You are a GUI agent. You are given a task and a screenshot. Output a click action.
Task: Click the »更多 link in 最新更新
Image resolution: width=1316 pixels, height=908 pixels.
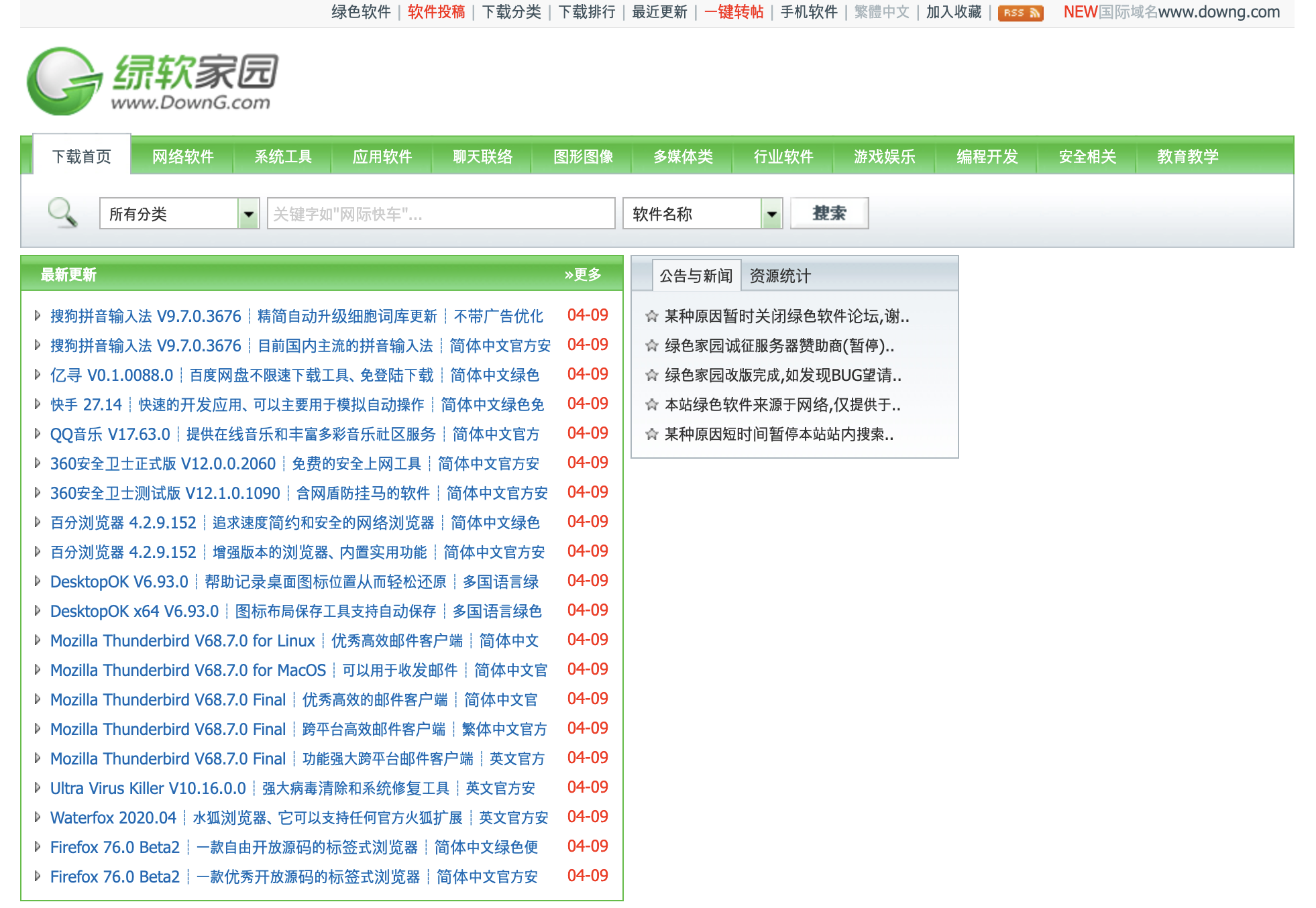coord(582,275)
